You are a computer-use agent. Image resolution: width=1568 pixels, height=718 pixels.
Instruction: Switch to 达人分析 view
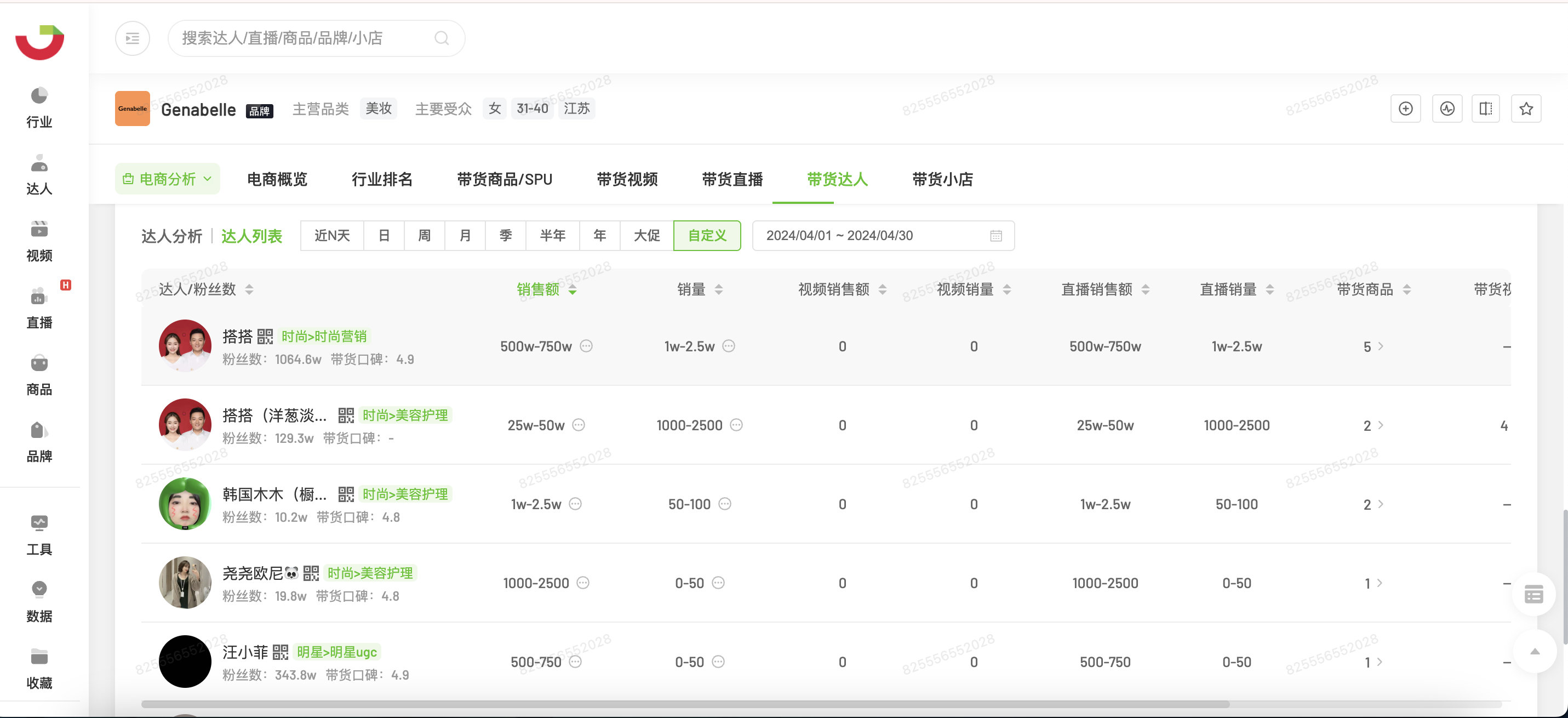[171, 236]
